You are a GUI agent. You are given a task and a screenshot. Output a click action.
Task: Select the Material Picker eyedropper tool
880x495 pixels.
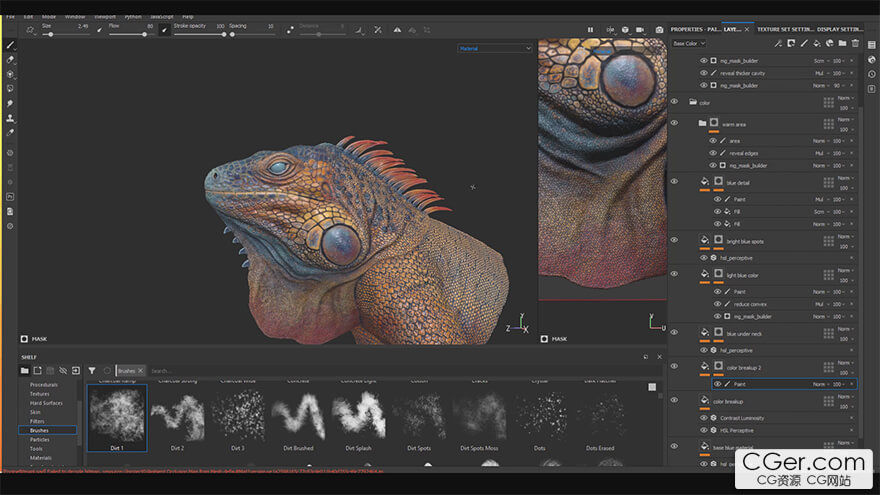[10, 132]
